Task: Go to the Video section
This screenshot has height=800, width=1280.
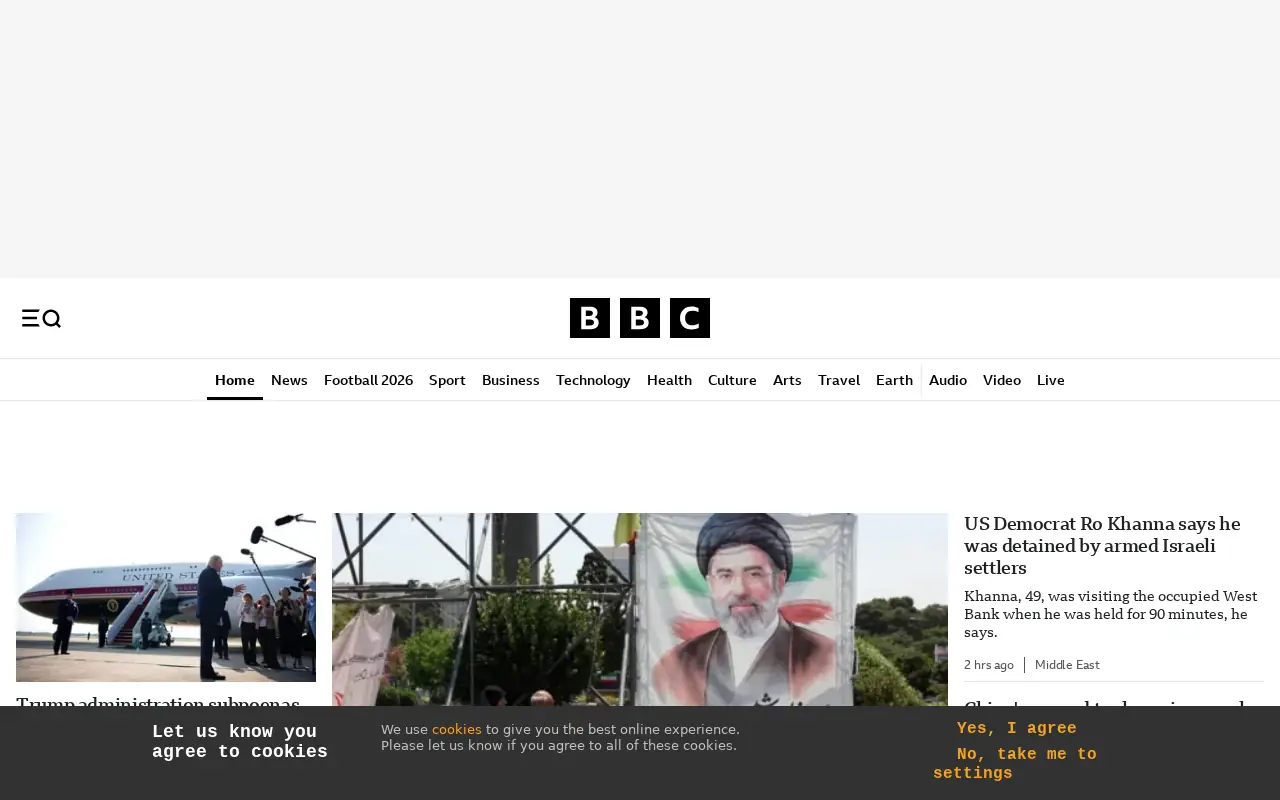Action: pos(1002,380)
